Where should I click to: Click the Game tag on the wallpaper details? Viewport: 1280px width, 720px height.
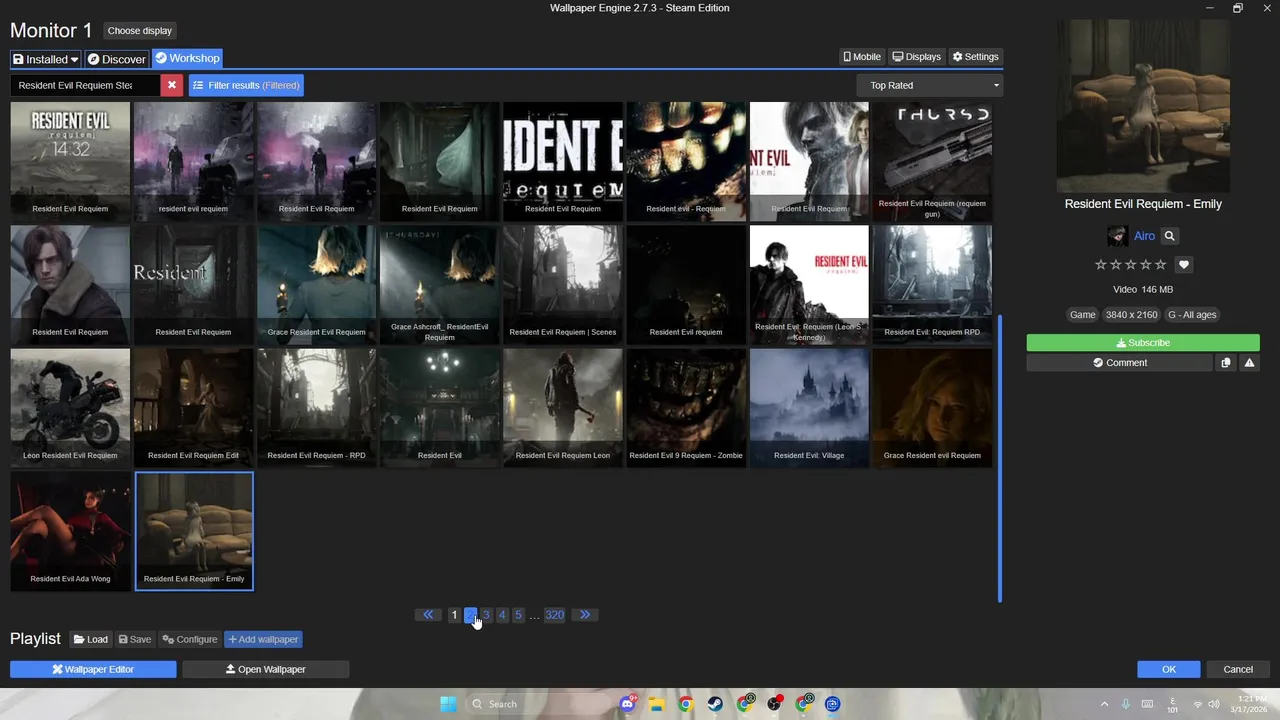(1083, 315)
